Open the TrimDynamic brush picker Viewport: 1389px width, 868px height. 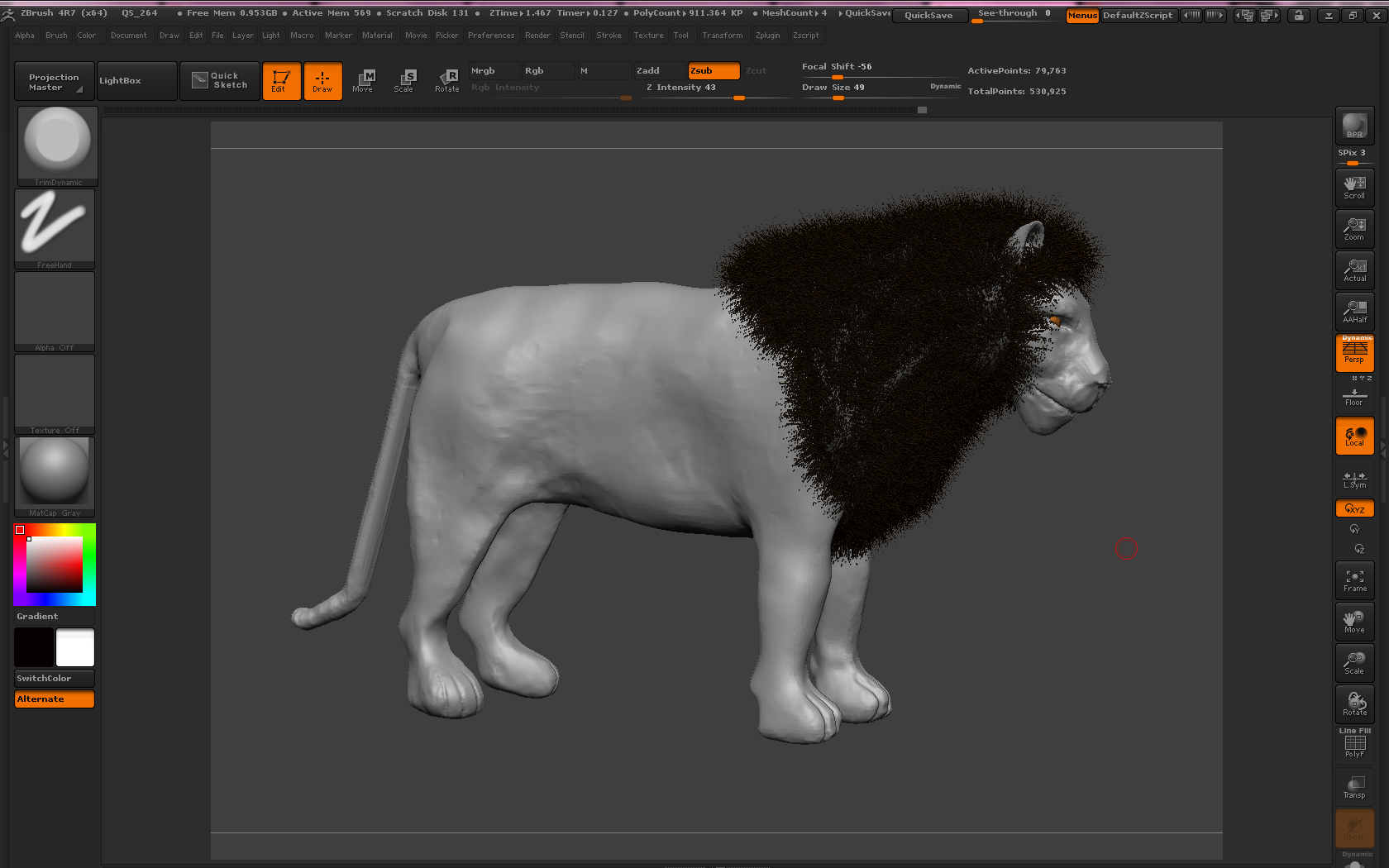58,145
